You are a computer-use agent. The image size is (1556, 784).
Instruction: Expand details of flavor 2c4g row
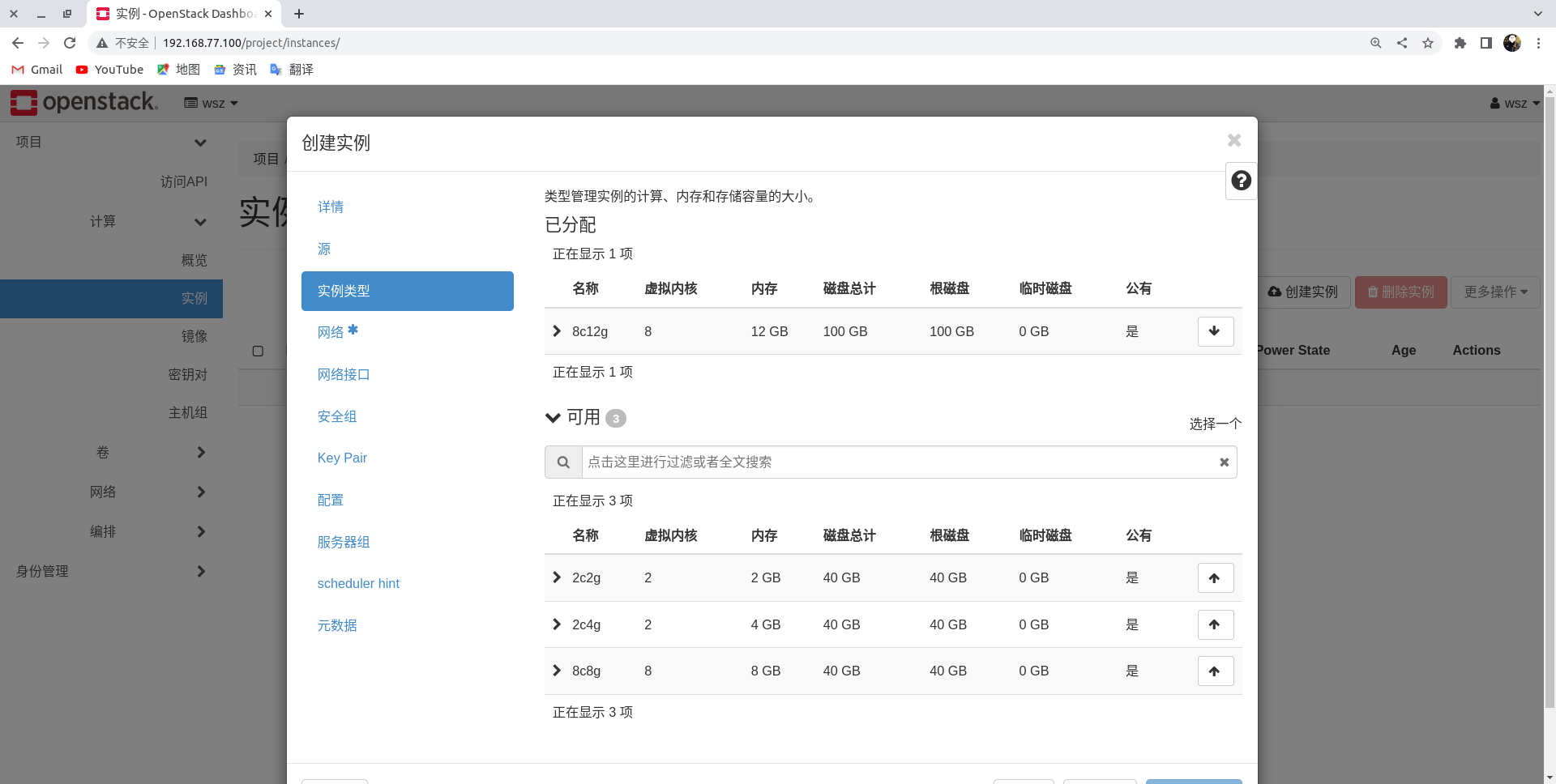557,624
